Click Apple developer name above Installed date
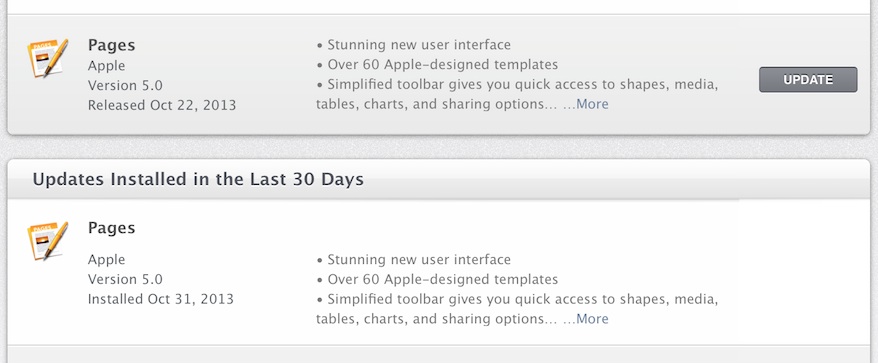Screen dimensions: 878x363 (x=106, y=260)
